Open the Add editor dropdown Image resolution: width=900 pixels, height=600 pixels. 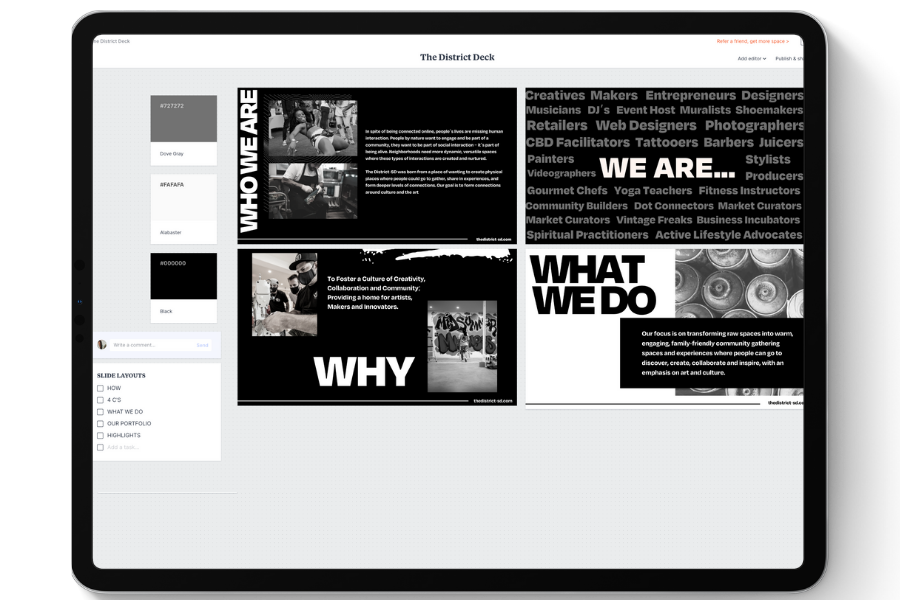(752, 59)
